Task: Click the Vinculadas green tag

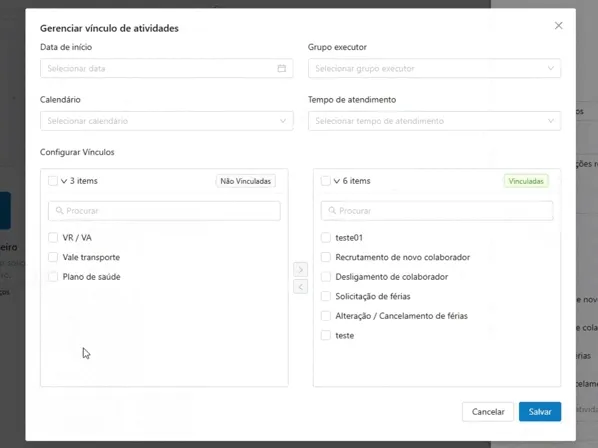Action: [526, 181]
